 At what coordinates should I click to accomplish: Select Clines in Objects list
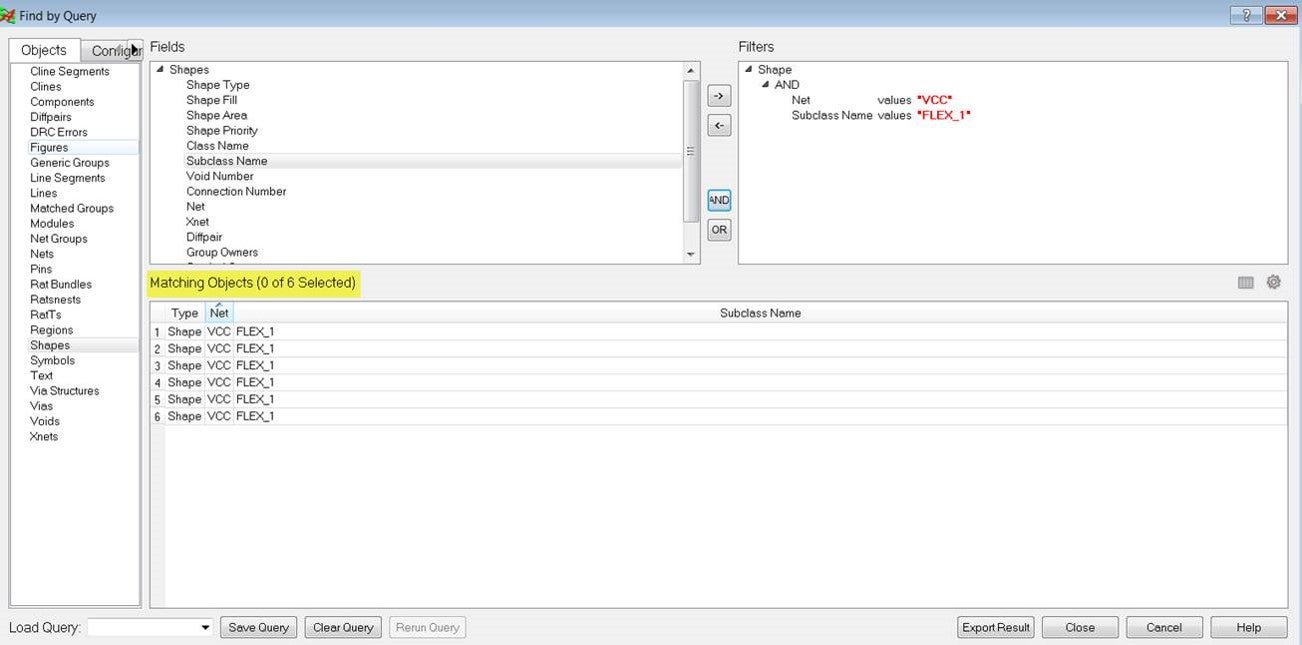pyautogui.click(x=46, y=87)
